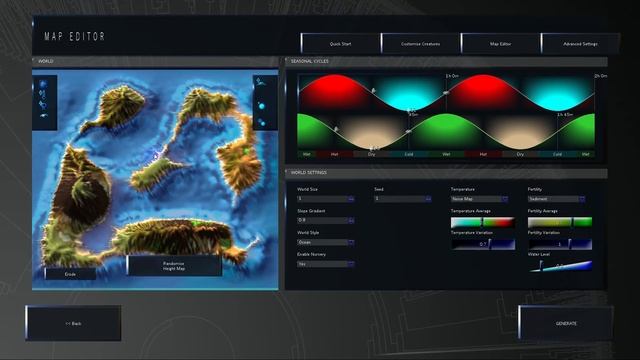Go back with the << Back button

(x=73, y=323)
